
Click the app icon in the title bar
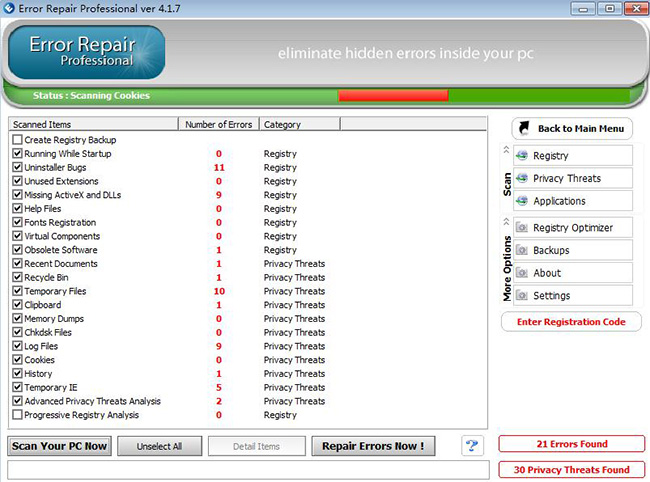pos(9,8)
